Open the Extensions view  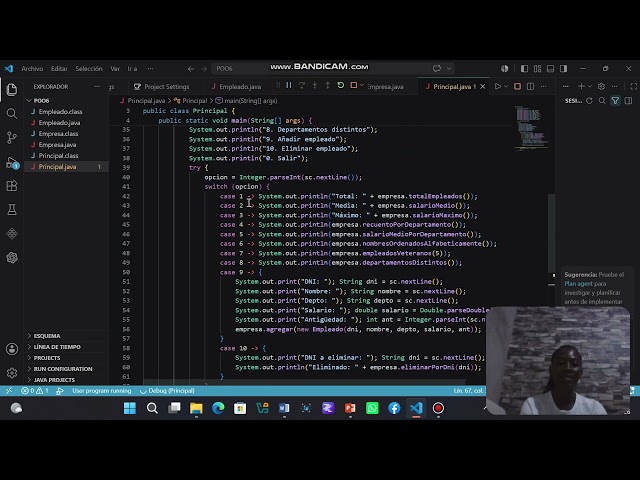(x=12, y=186)
